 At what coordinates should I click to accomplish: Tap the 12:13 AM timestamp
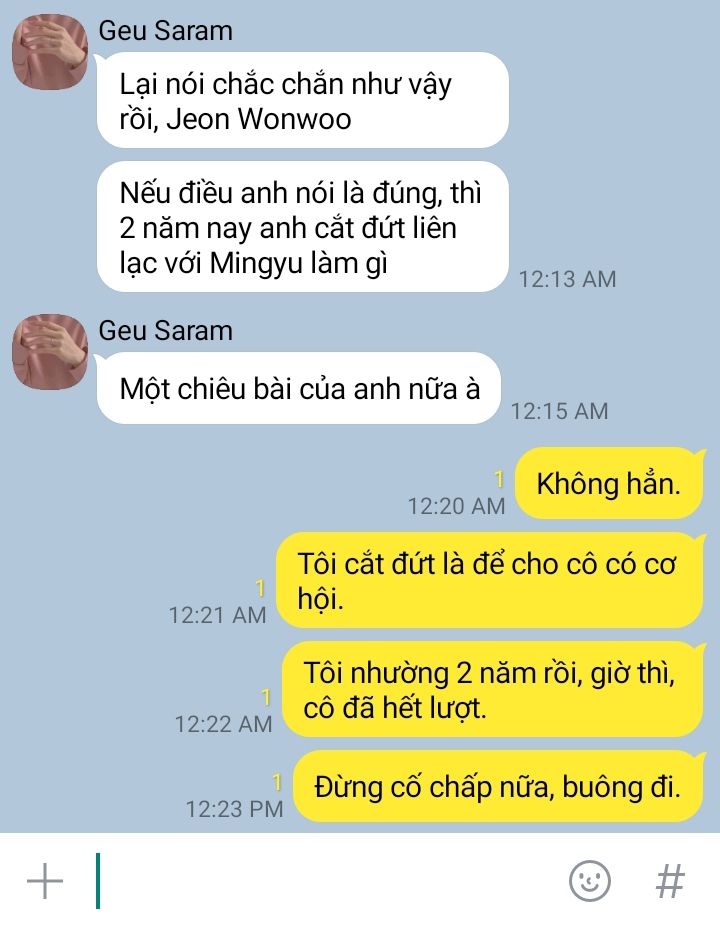click(x=568, y=279)
